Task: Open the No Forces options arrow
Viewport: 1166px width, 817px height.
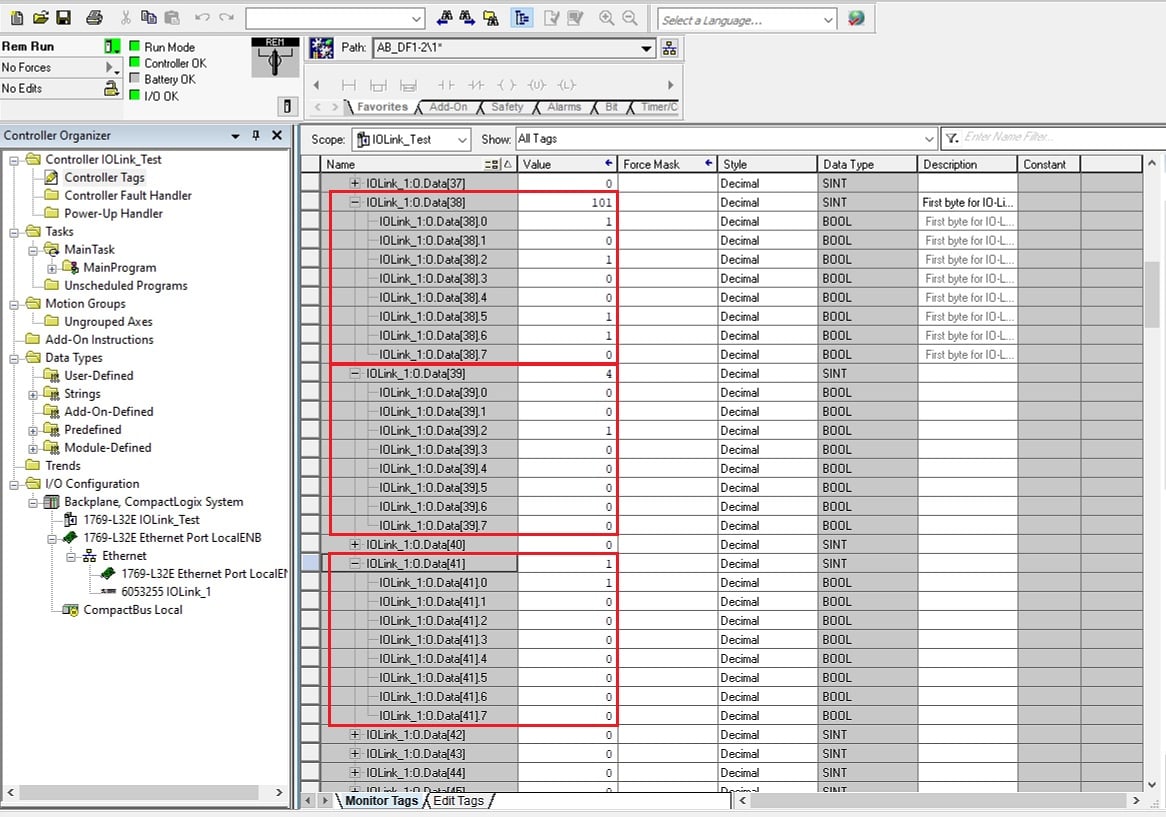Action: 110,66
